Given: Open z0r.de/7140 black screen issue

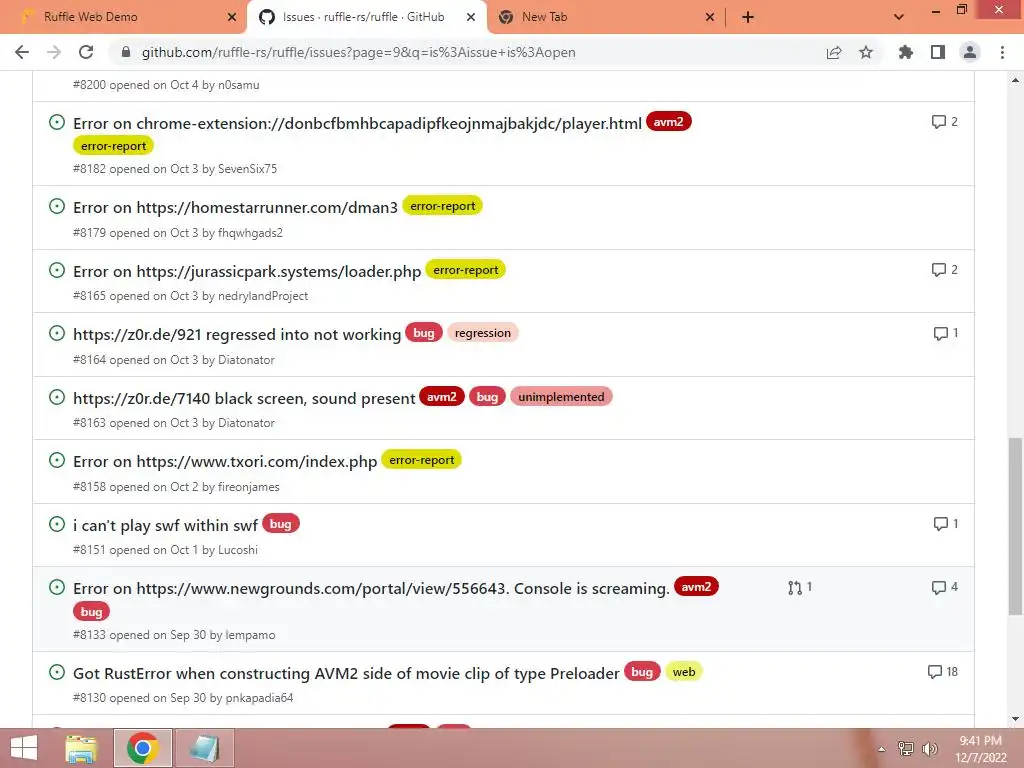Looking at the screenshot, I should (x=244, y=398).
